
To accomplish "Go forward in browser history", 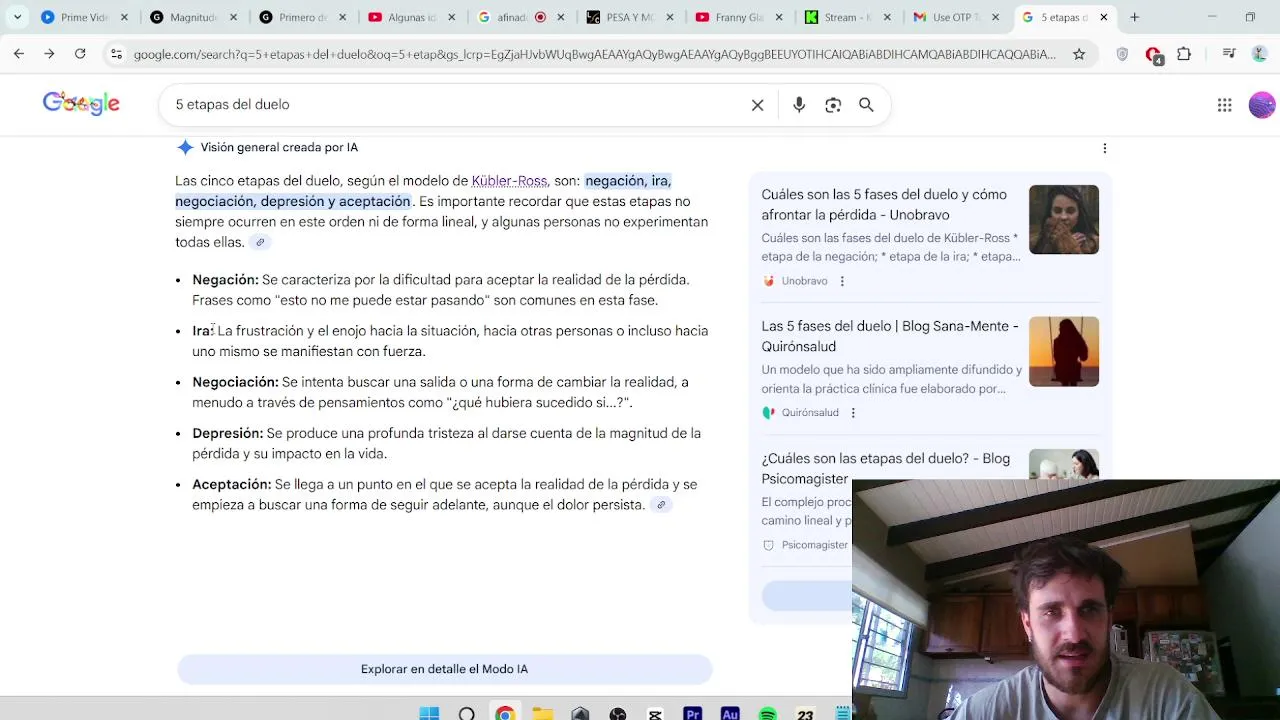I will 49,54.
